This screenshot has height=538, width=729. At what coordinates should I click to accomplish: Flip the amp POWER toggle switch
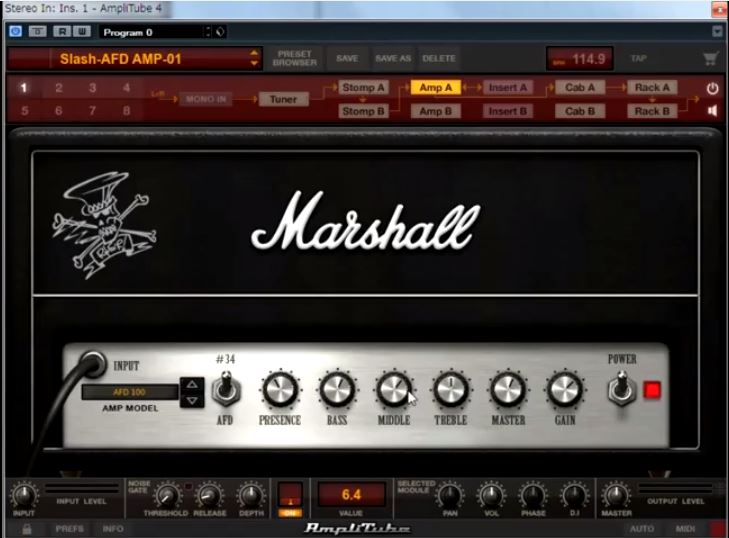click(622, 388)
